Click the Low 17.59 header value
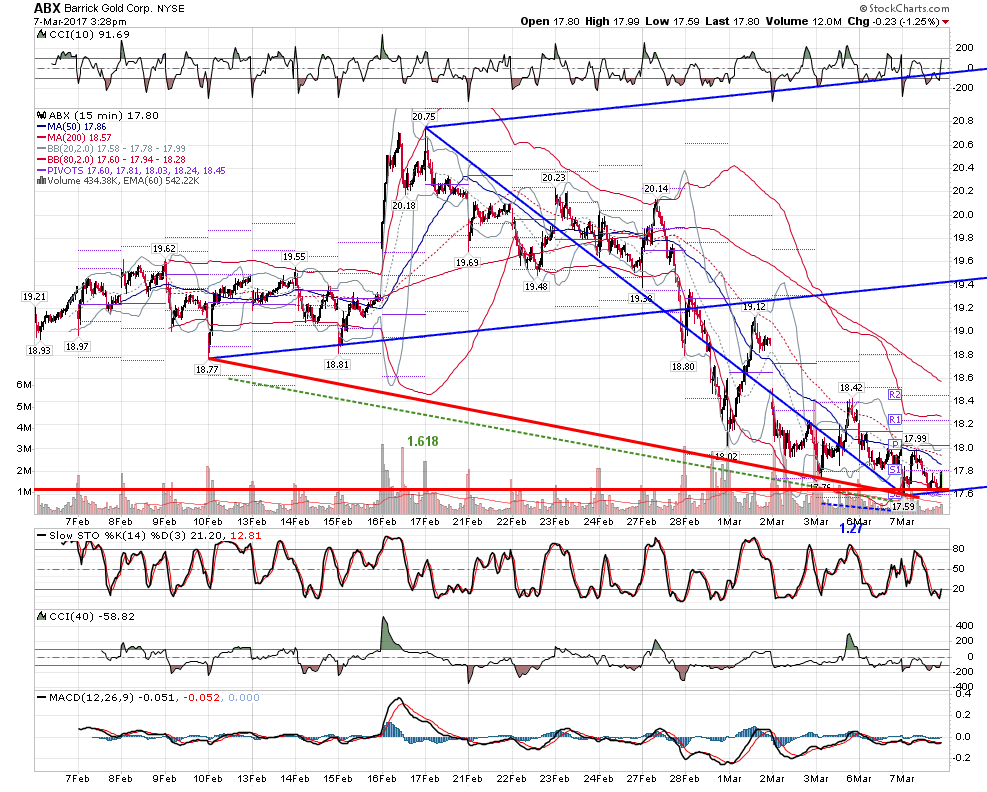Image resolution: width=987 pixels, height=792 pixels. (x=672, y=21)
